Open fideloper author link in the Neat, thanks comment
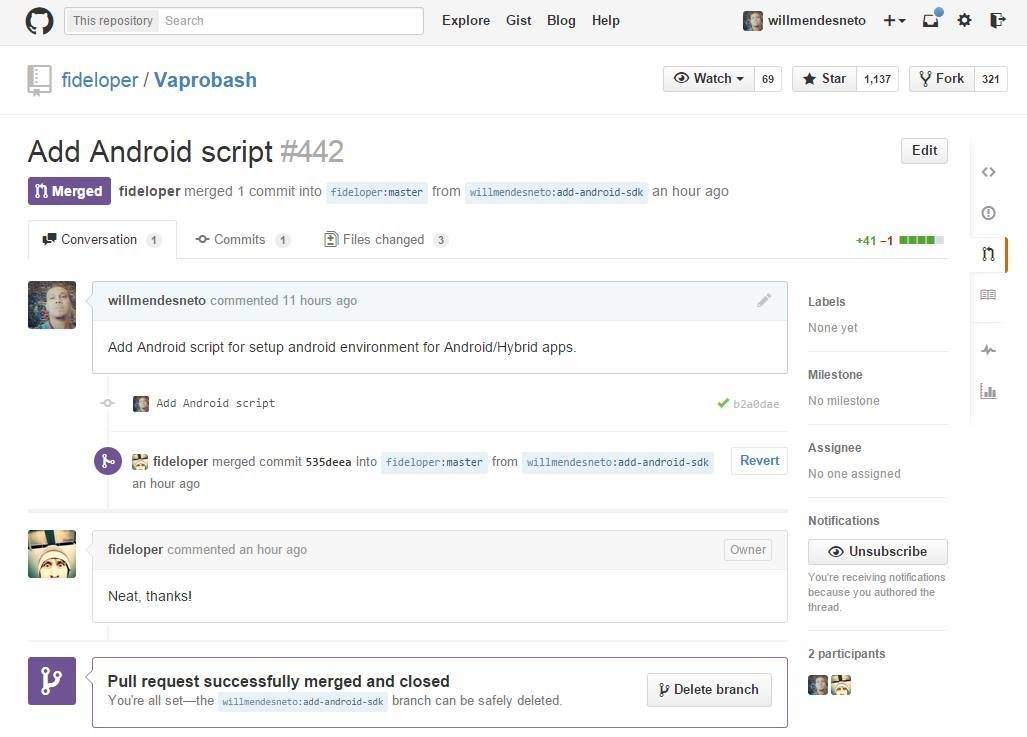This screenshot has width=1027, height=737. point(135,550)
